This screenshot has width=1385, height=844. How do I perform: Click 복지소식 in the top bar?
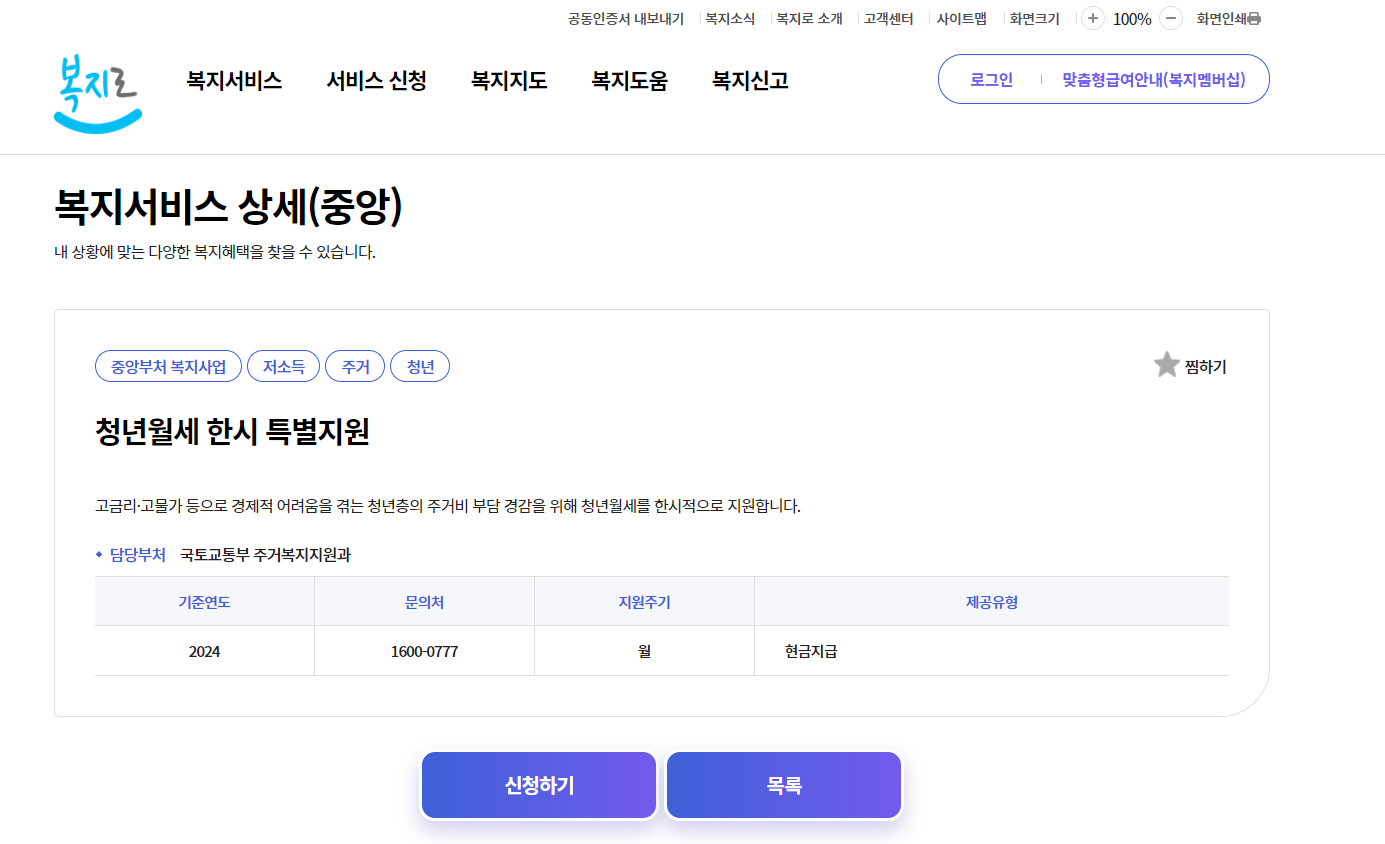pyautogui.click(x=729, y=18)
